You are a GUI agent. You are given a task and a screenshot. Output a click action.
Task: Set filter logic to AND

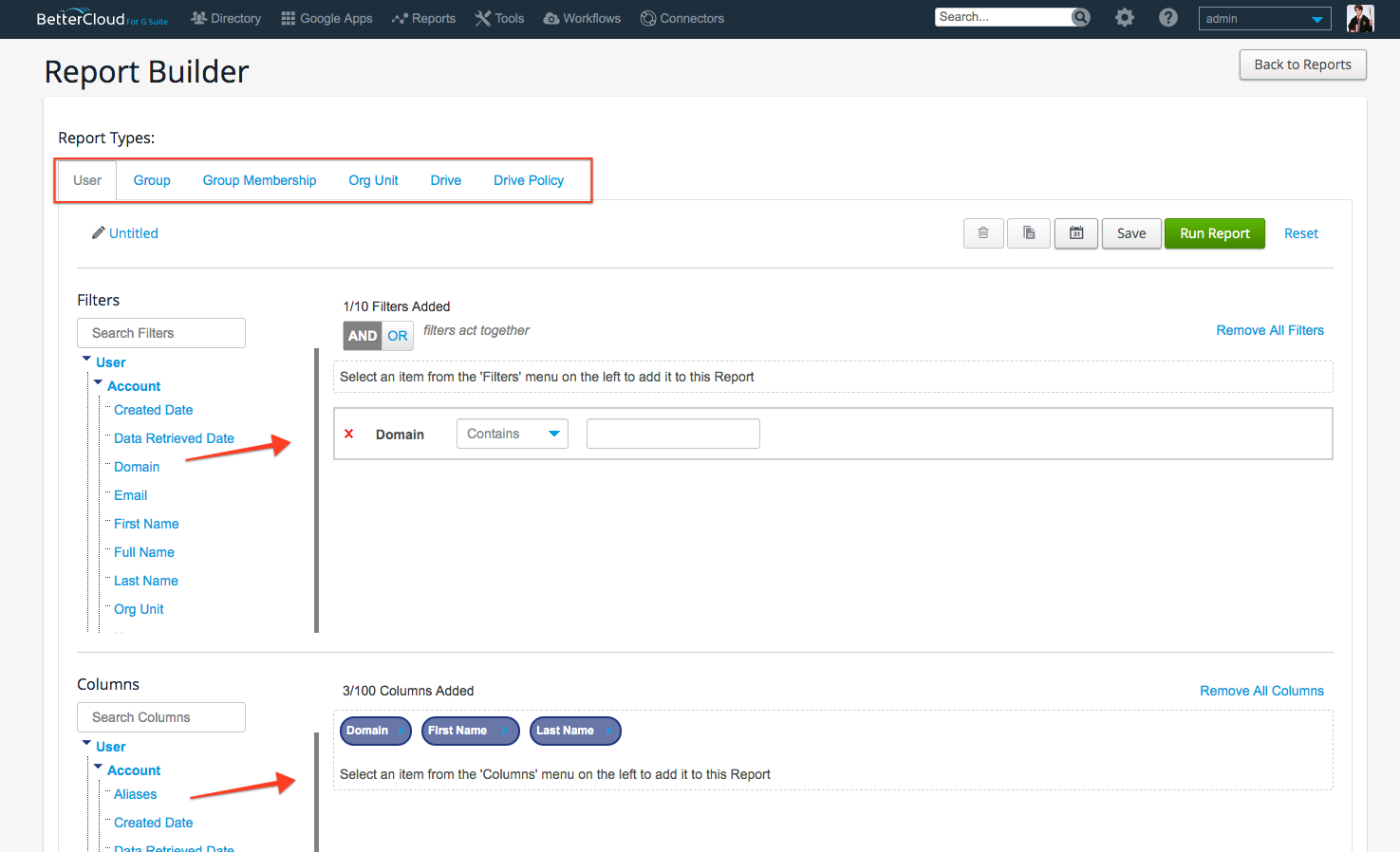click(x=363, y=336)
